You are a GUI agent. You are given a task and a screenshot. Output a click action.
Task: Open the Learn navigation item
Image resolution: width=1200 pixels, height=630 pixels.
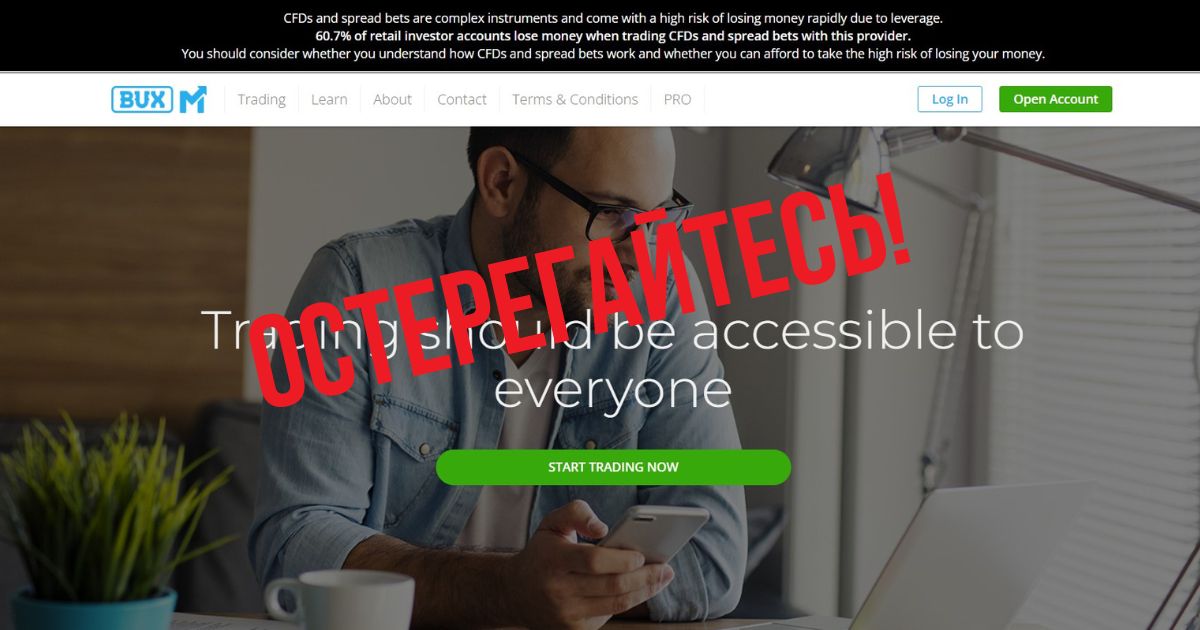(x=329, y=99)
